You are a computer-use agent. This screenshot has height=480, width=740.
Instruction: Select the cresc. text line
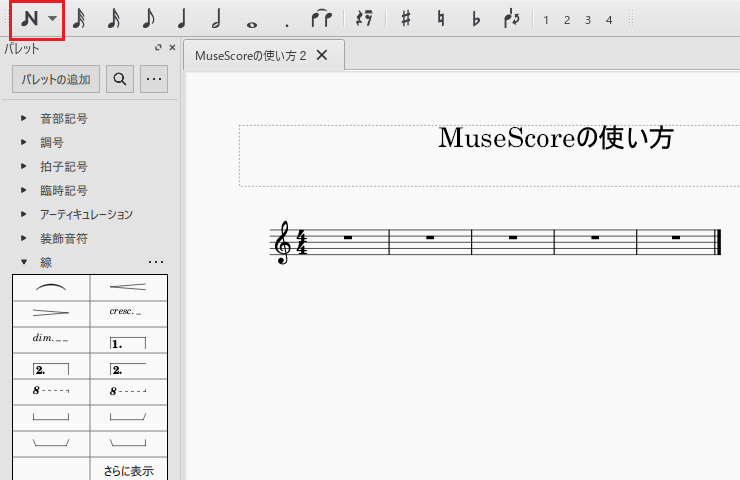pyautogui.click(x=128, y=314)
